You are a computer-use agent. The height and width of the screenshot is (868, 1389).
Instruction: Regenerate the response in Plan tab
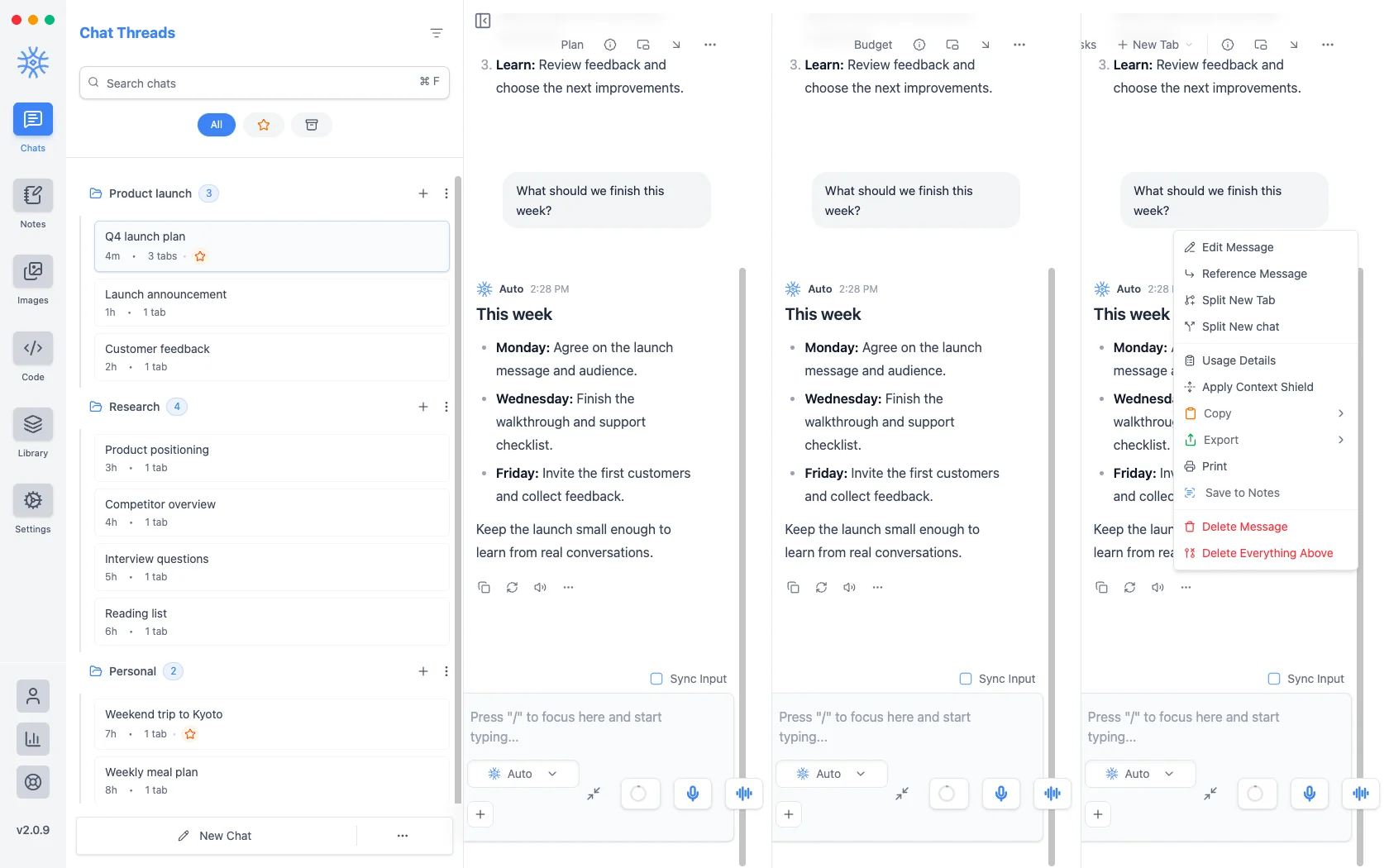point(513,587)
